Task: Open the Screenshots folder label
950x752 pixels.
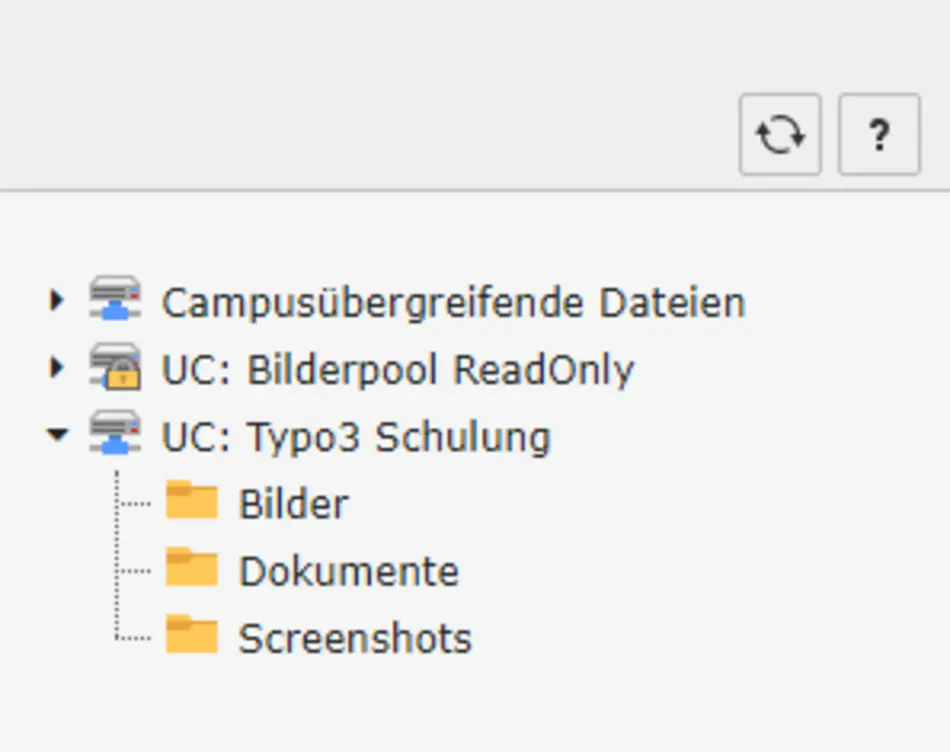Action: [355, 638]
